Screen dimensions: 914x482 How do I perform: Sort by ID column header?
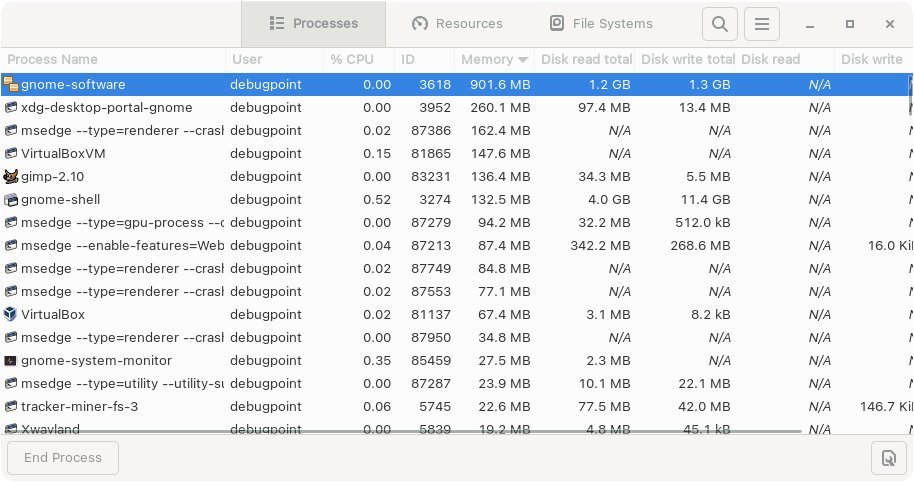coord(424,59)
